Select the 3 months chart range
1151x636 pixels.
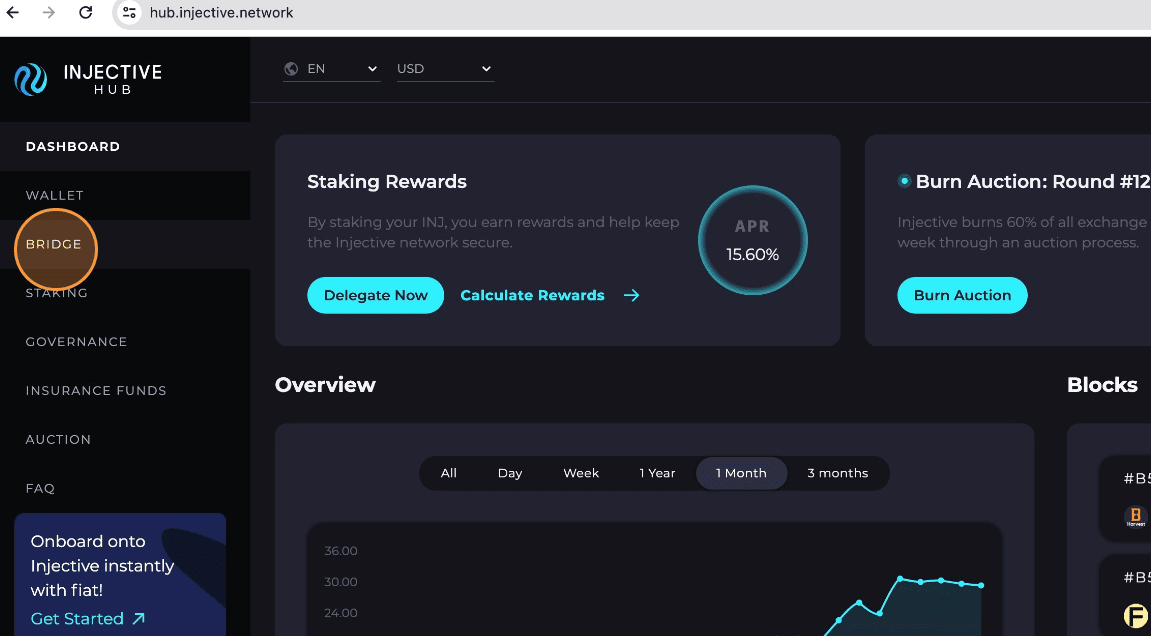click(838, 473)
